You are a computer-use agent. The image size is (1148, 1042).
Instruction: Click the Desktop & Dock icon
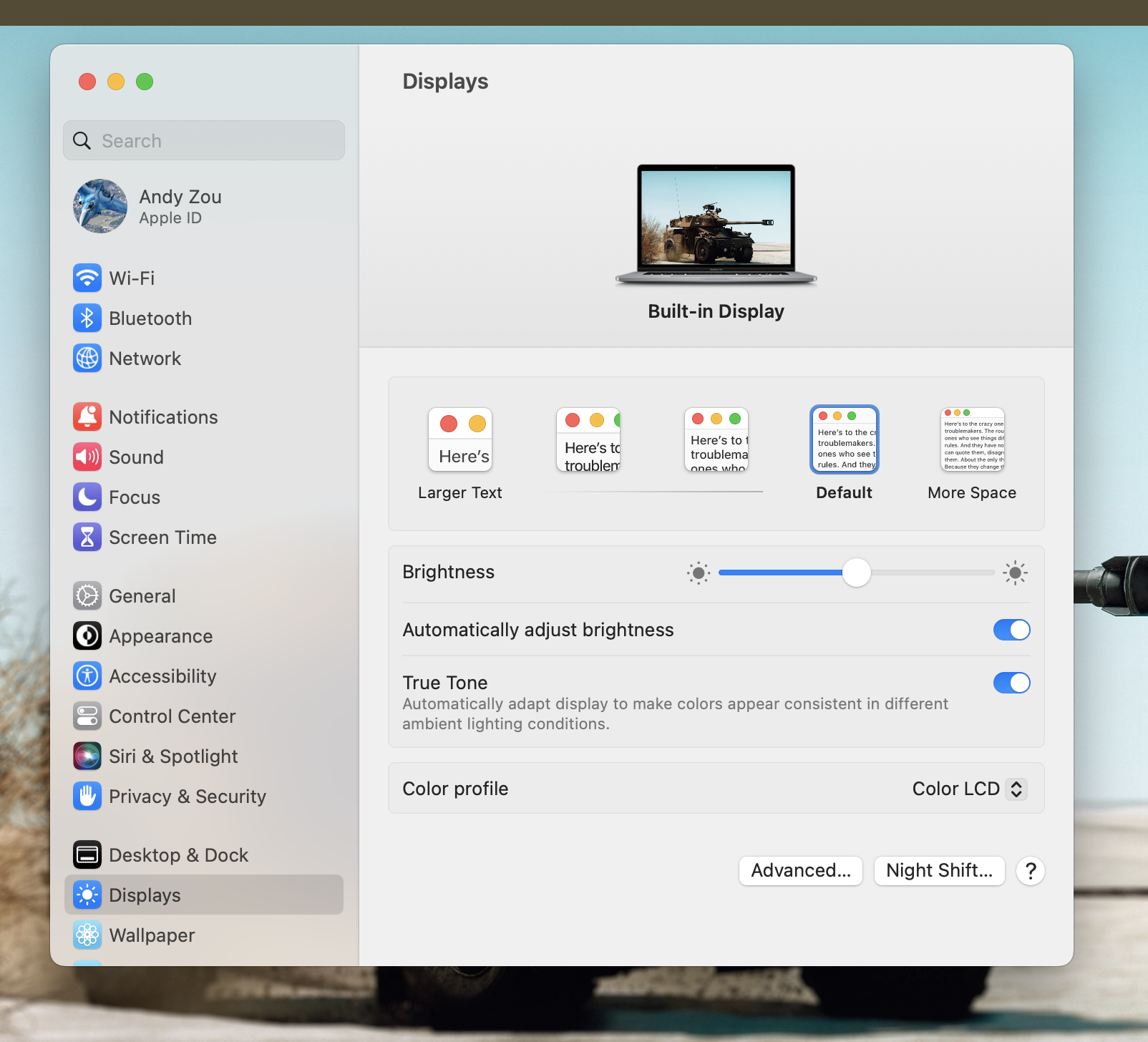[x=87, y=854]
